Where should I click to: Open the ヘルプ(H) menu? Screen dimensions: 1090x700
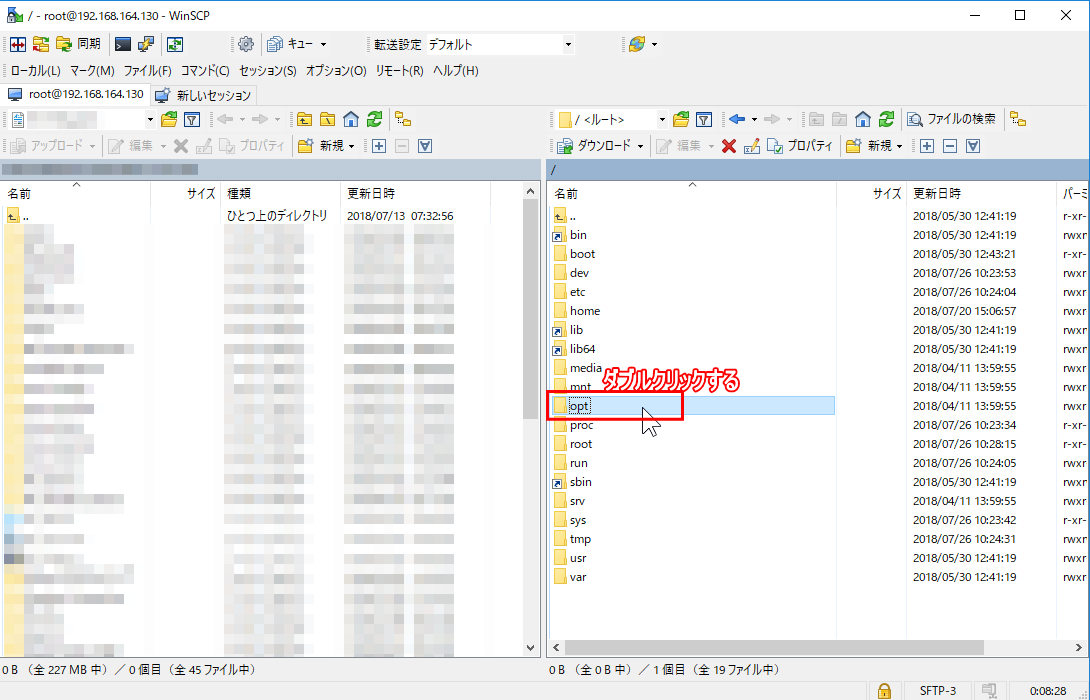pos(455,71)
